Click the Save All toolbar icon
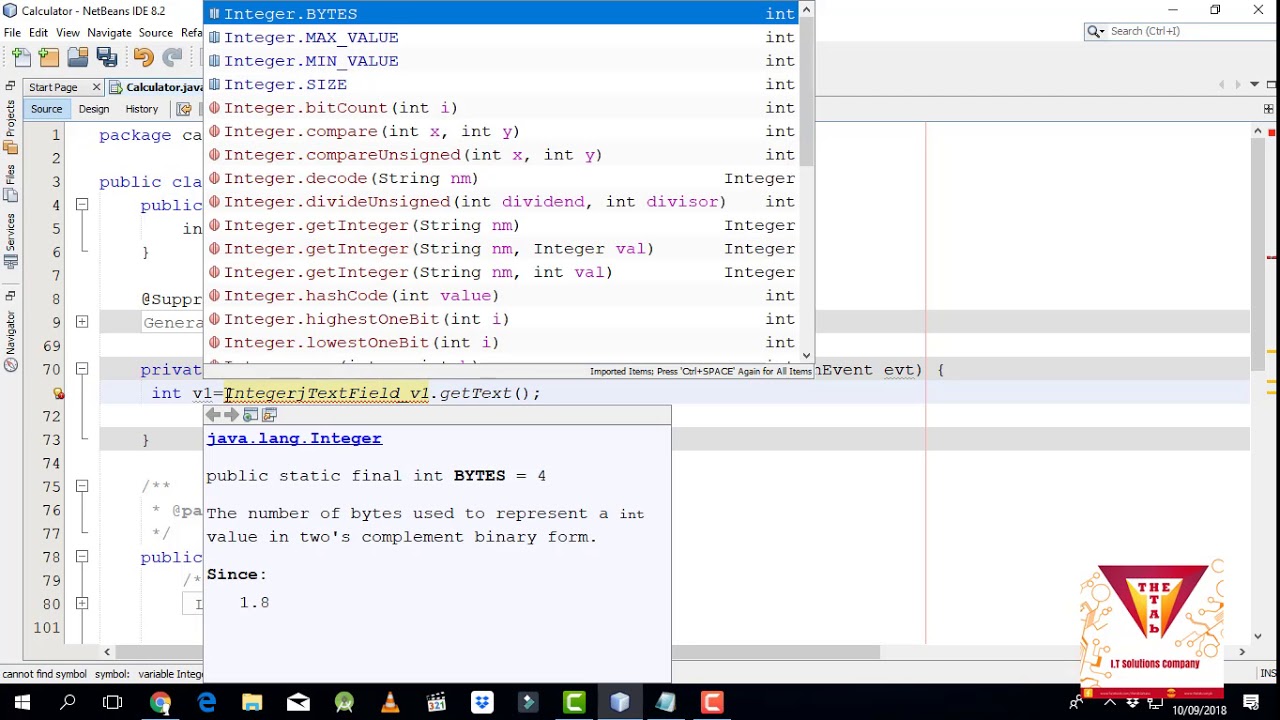 pyautogui.click(x=107, y=58)
